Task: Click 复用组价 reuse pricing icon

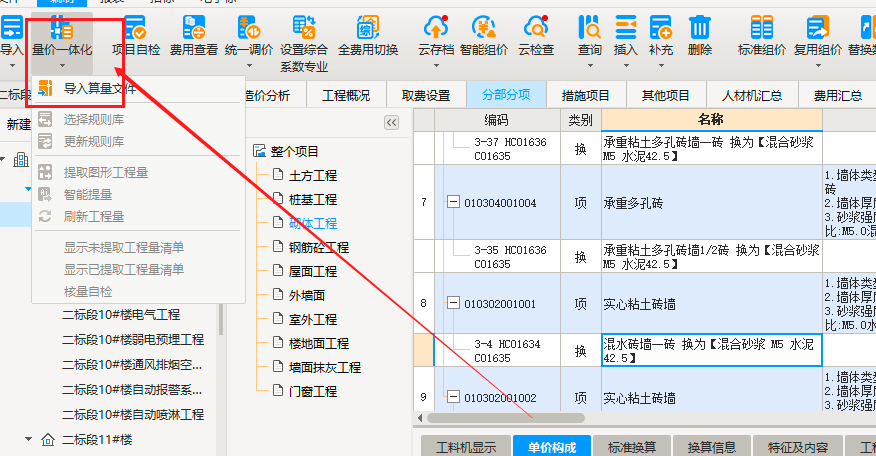Action: click(x=818, y=28)
